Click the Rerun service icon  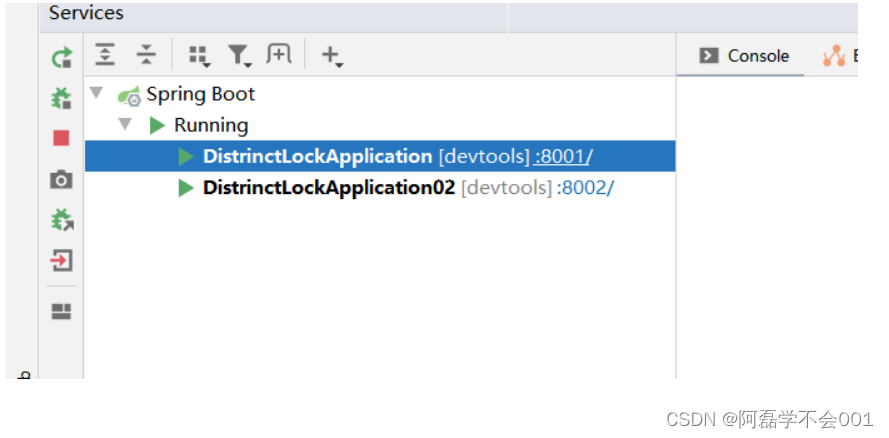[x=62, y=57]
